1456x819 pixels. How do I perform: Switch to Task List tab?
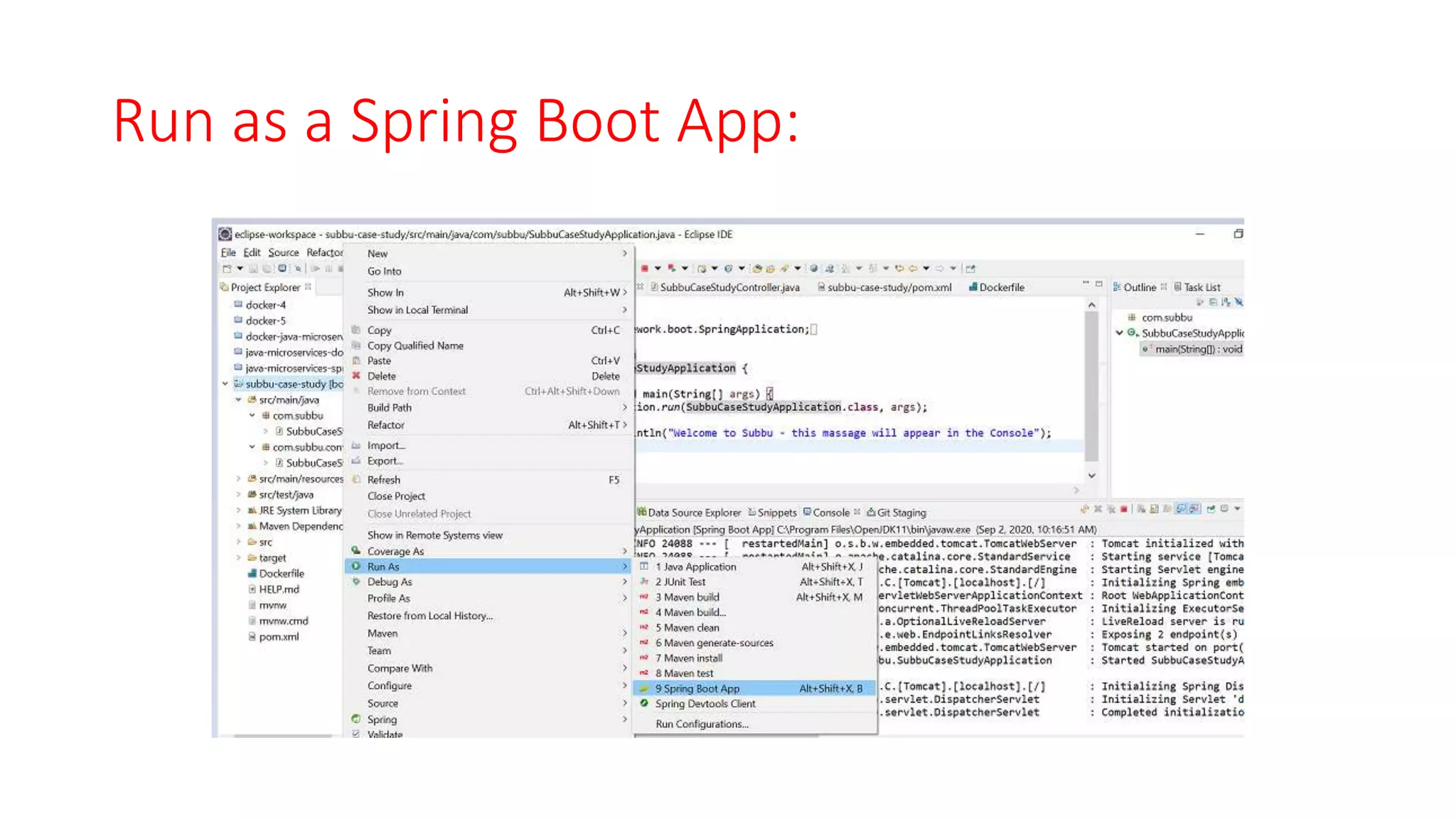click(x=1197, y=287)
